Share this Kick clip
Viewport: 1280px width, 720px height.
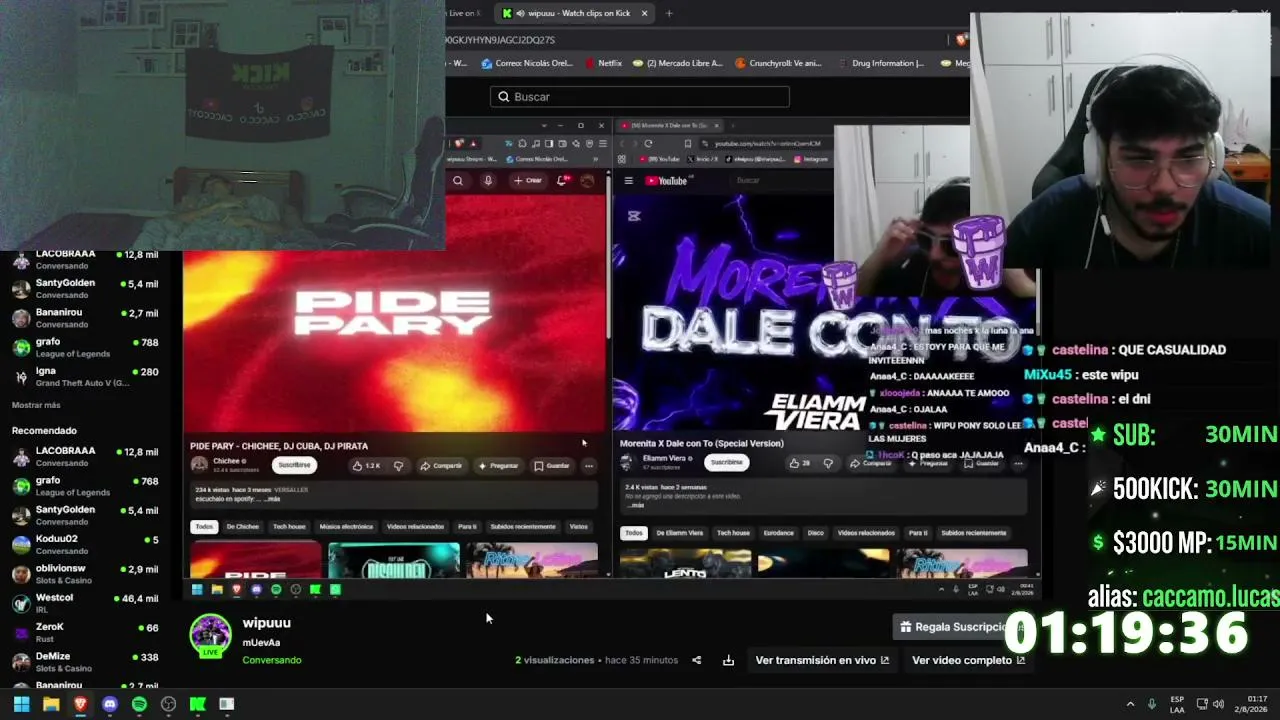point(697,660)
